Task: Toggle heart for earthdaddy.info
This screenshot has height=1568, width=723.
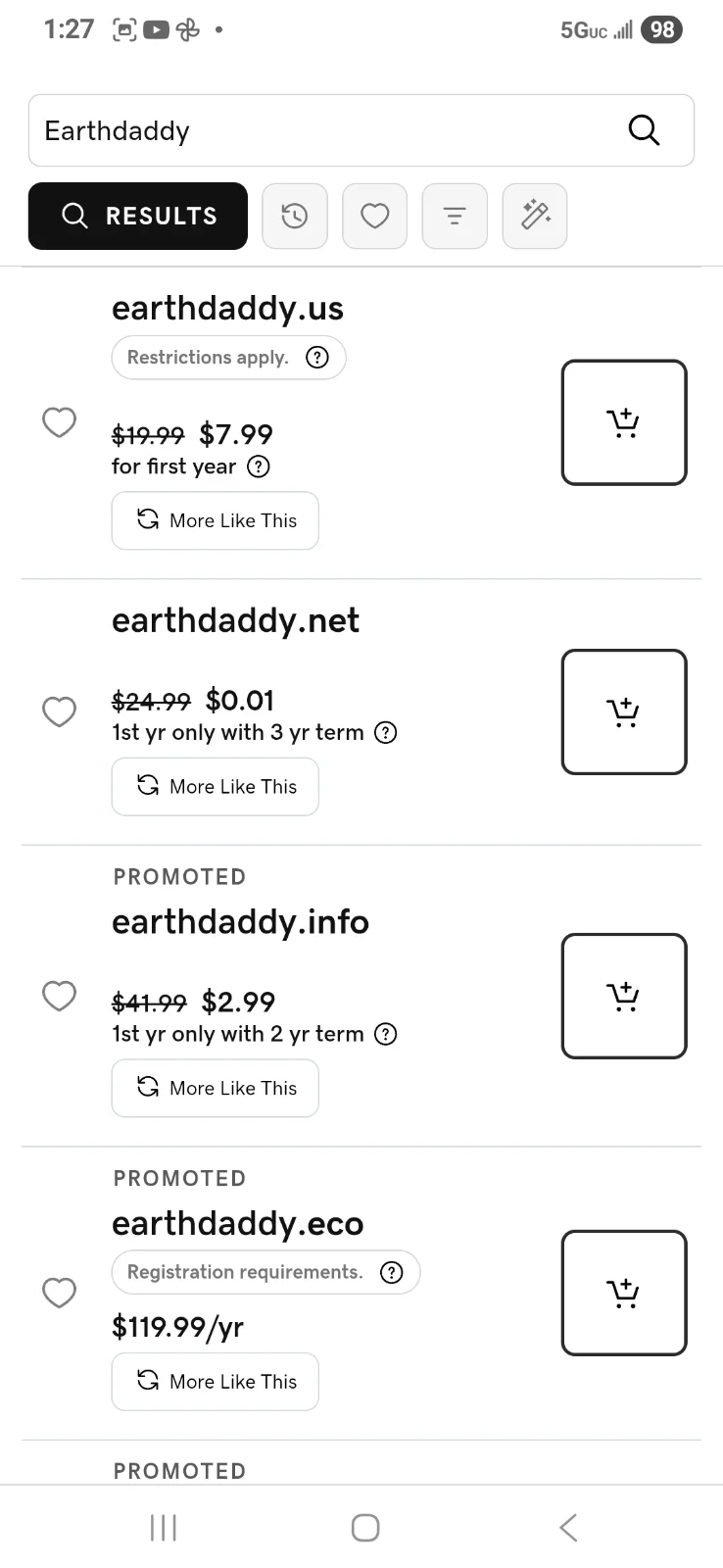Action: pyautogui.click(x=60, y=996)
